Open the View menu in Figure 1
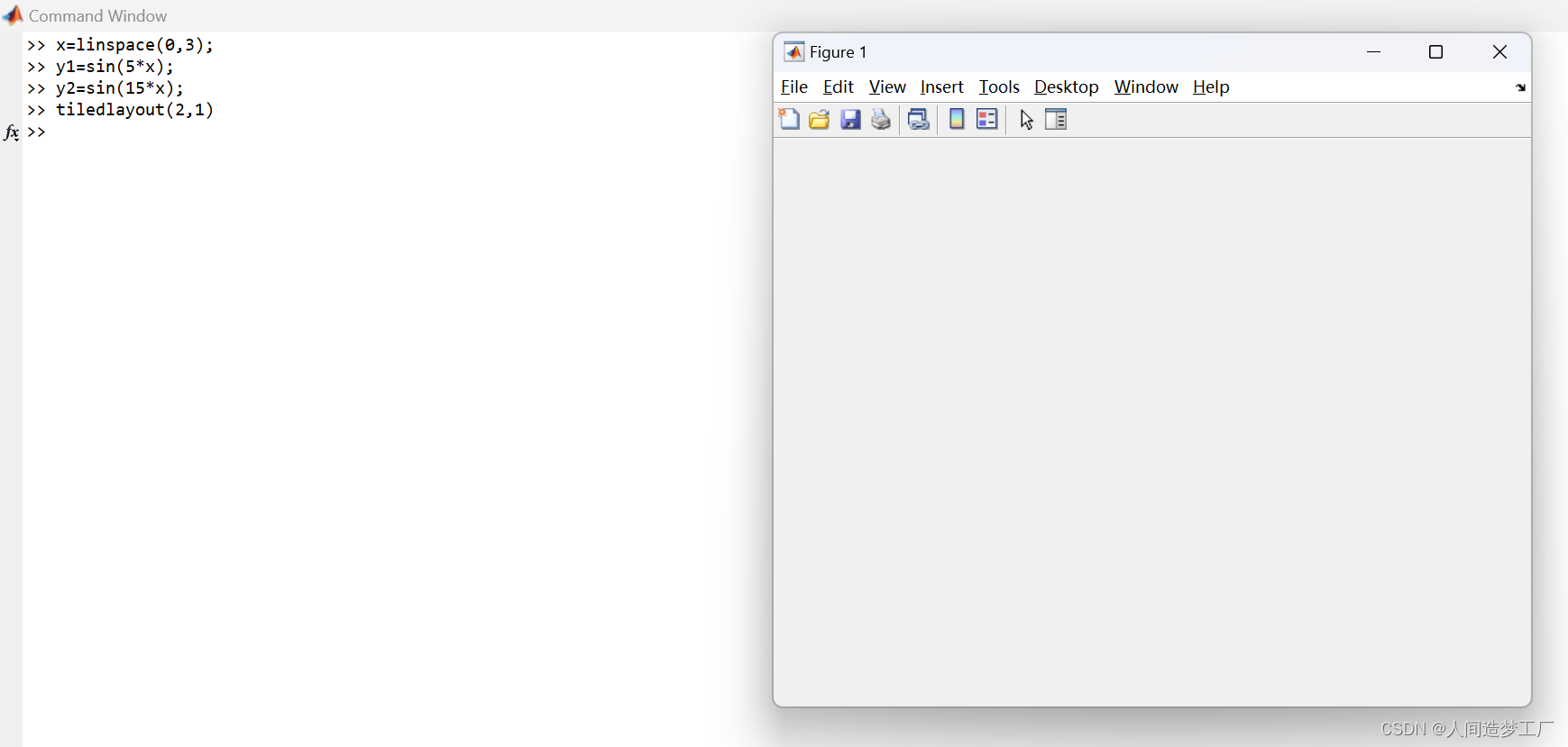 (x=887, y=87)
